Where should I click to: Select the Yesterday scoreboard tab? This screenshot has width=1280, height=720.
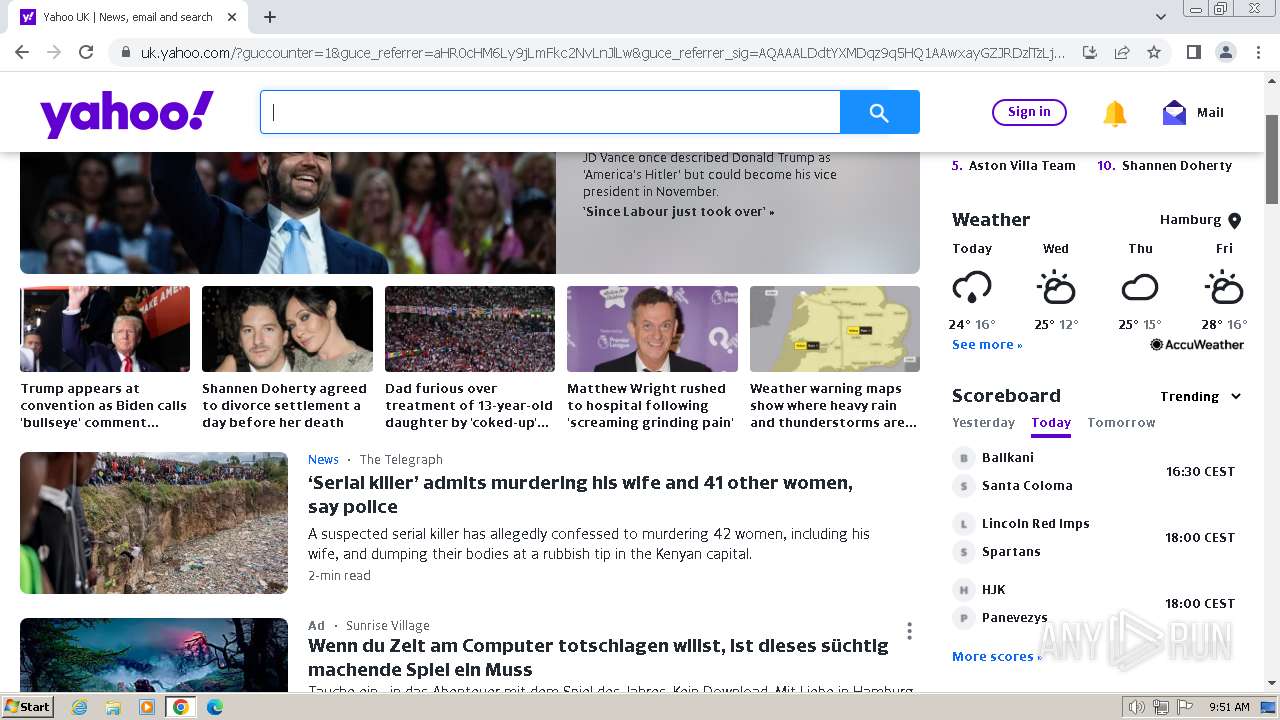983,423
